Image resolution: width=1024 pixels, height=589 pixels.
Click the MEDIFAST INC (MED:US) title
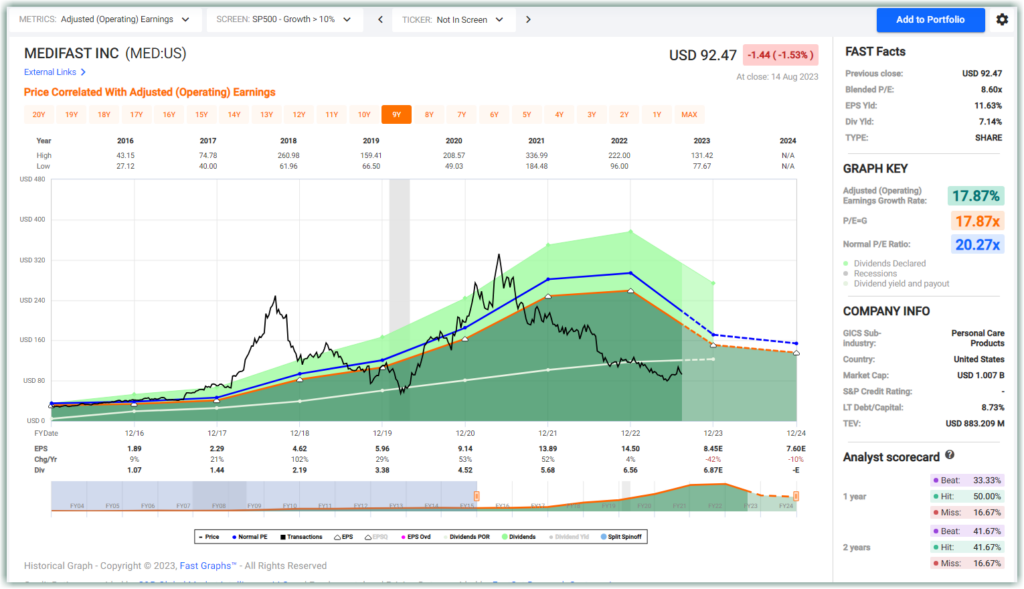[105, 54]
